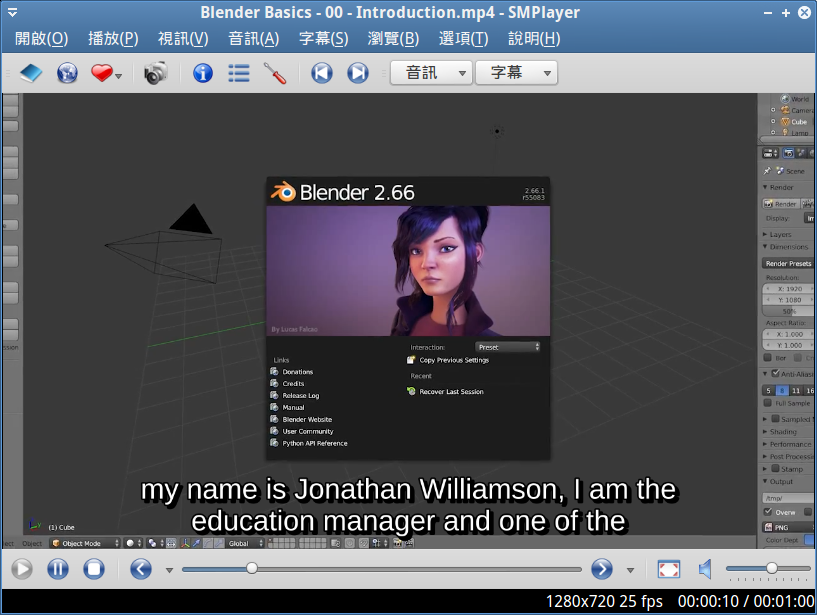Toggle the Anti-Aliasing checkbox
The image size is (817, 615).
(775, 373)
